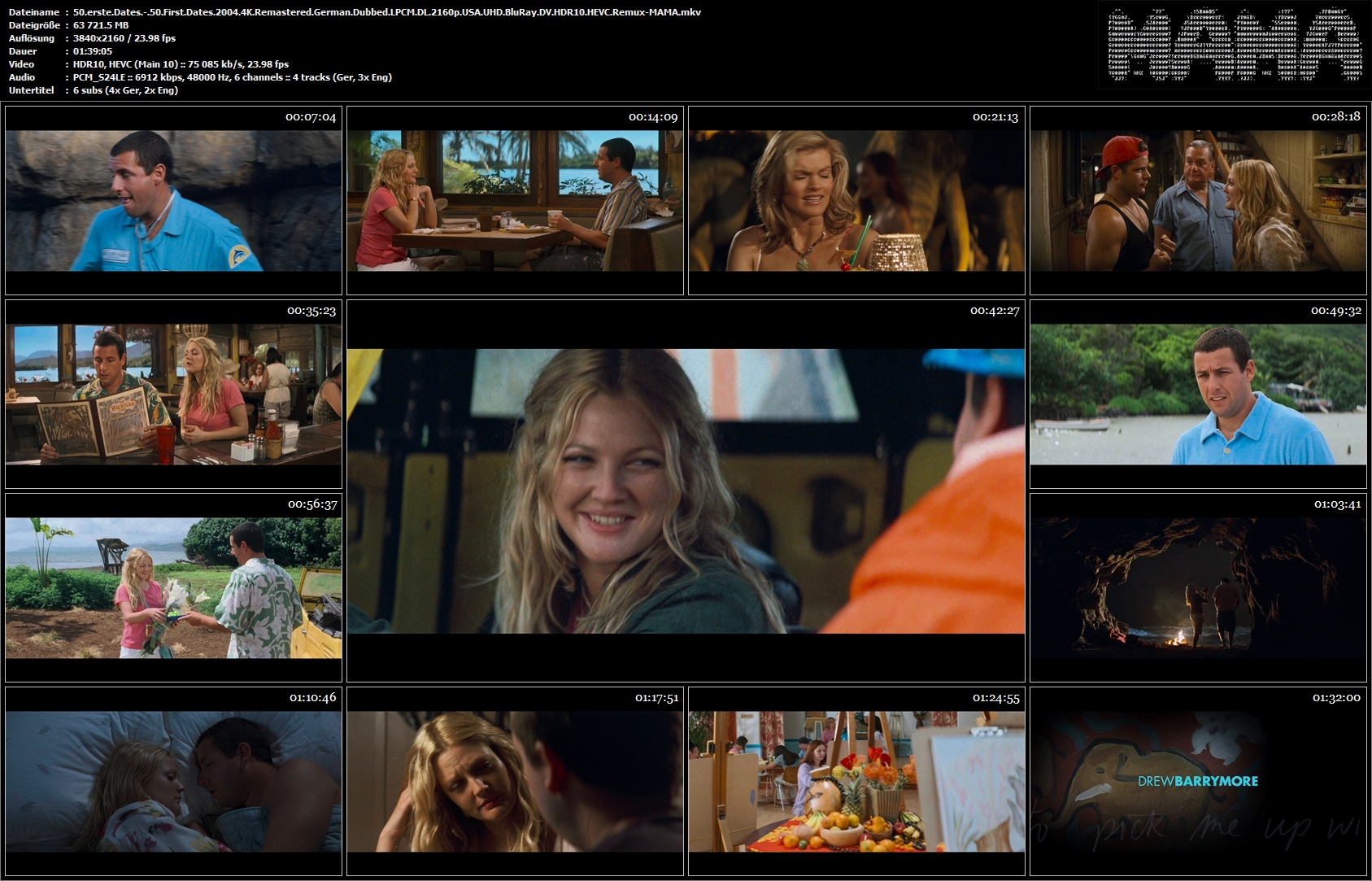This screenshot has width=1372, height=881.
Task: Open the frame of man in blue polo
Action: pyautogui.click(x=1198, y=395)
